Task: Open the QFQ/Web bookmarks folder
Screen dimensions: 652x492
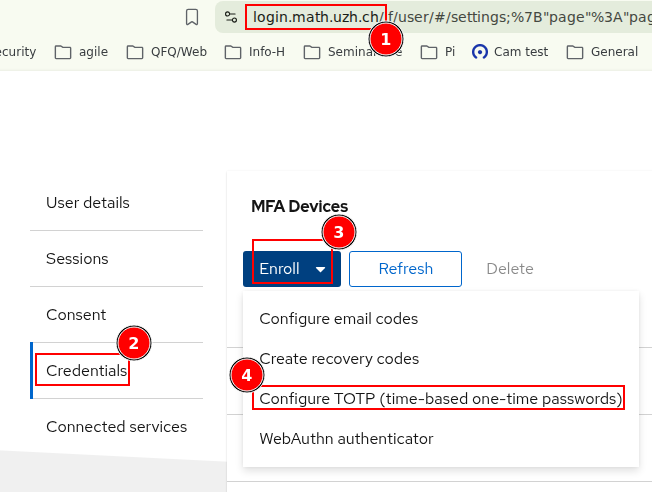Action: coord(167,52)
